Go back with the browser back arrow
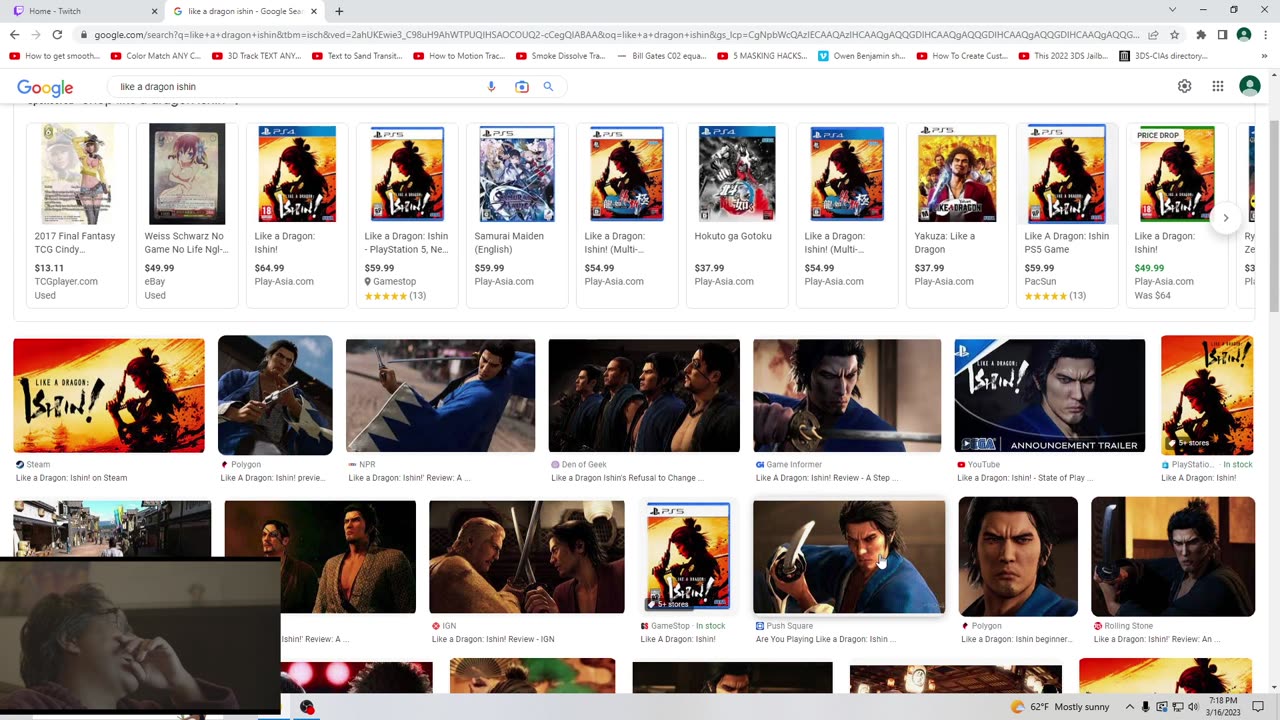The image size is (1280, 720). tap(14, 35)
